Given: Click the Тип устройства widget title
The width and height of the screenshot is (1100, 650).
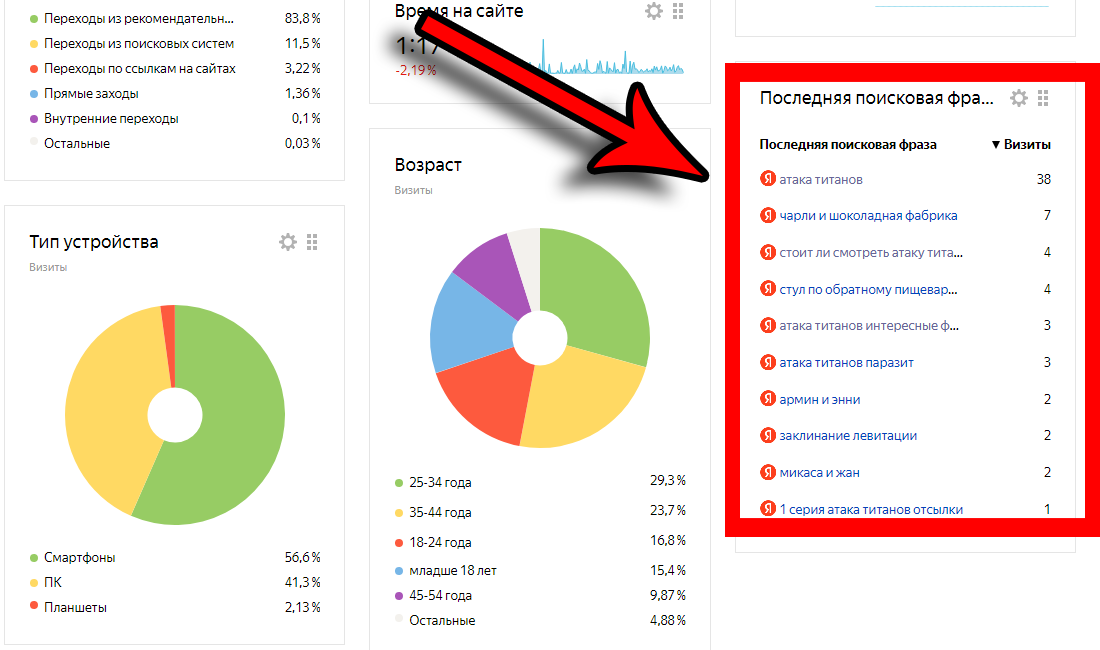Looking at the screenshot, I should (94, 243).
